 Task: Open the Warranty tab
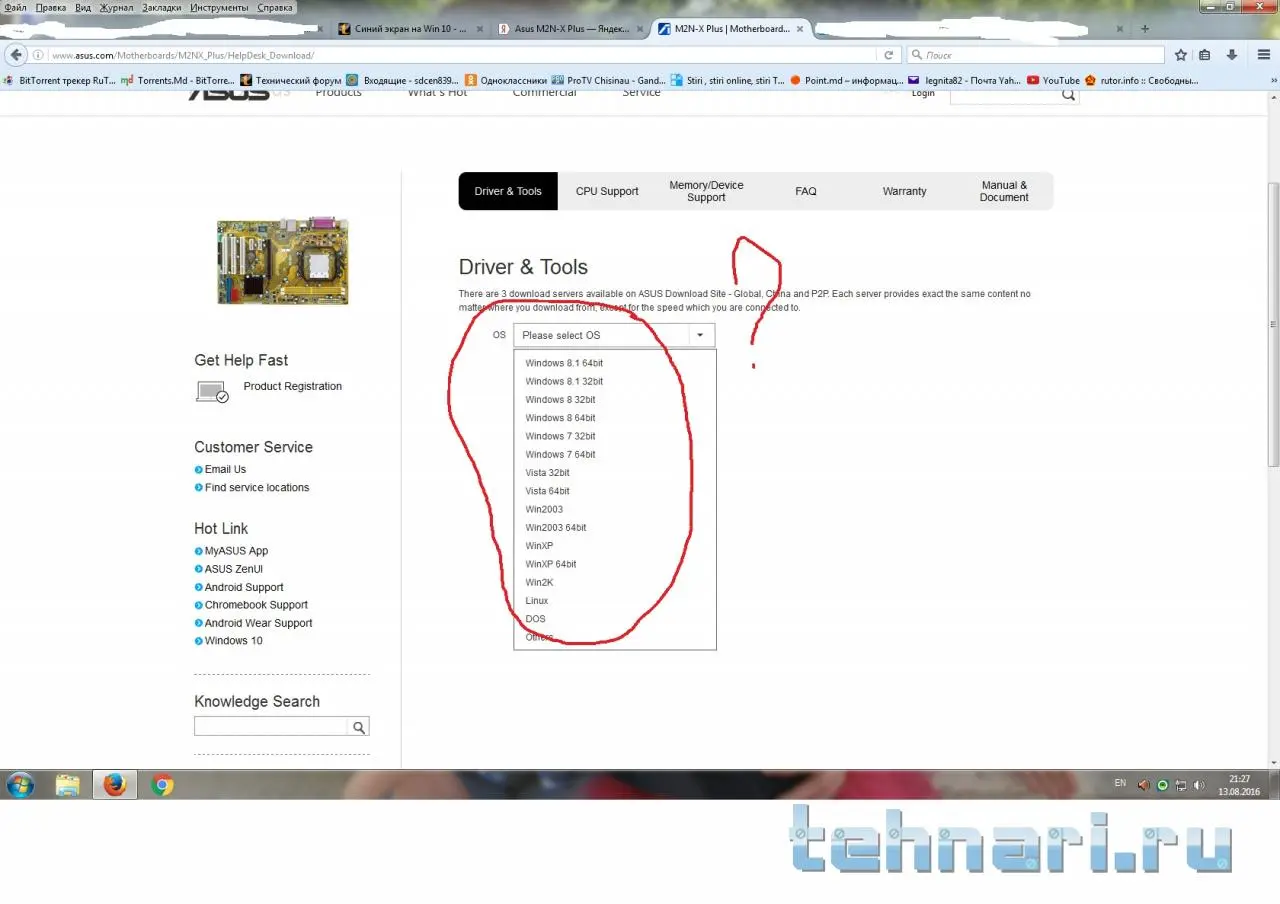tap(904, 191)
